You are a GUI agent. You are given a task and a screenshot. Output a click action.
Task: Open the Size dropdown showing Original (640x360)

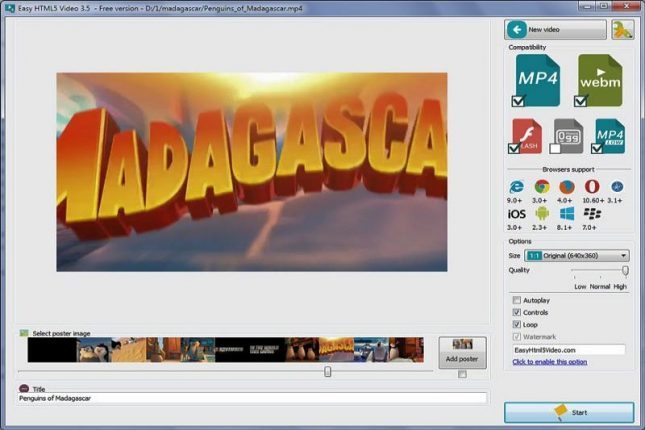click(x=577, y=256)
